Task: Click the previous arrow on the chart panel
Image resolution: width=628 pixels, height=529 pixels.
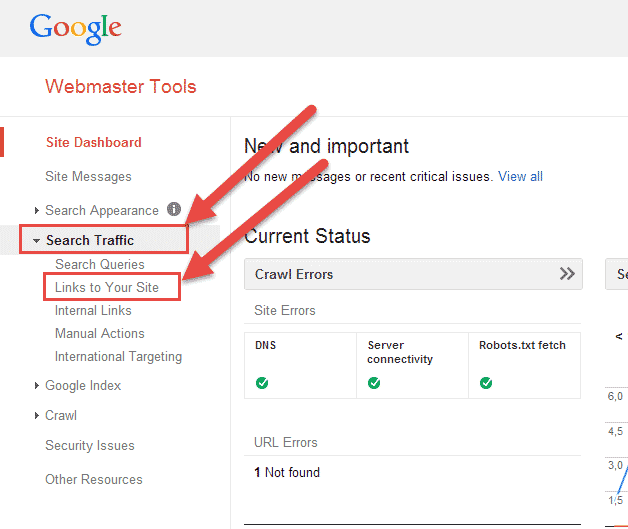Action: coord(619,336)
